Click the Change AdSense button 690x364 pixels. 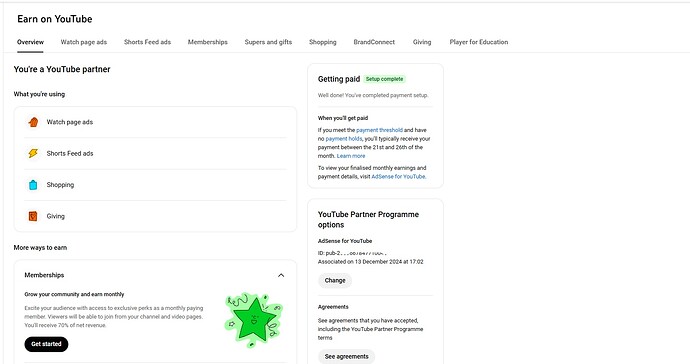pos(335,280)
